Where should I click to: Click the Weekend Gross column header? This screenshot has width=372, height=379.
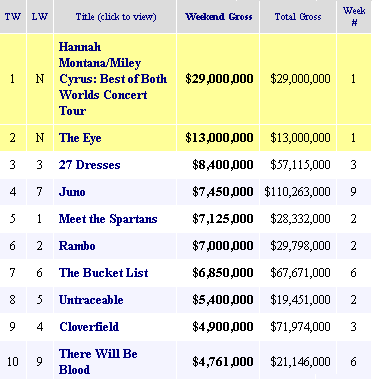(x=219, y=17)
